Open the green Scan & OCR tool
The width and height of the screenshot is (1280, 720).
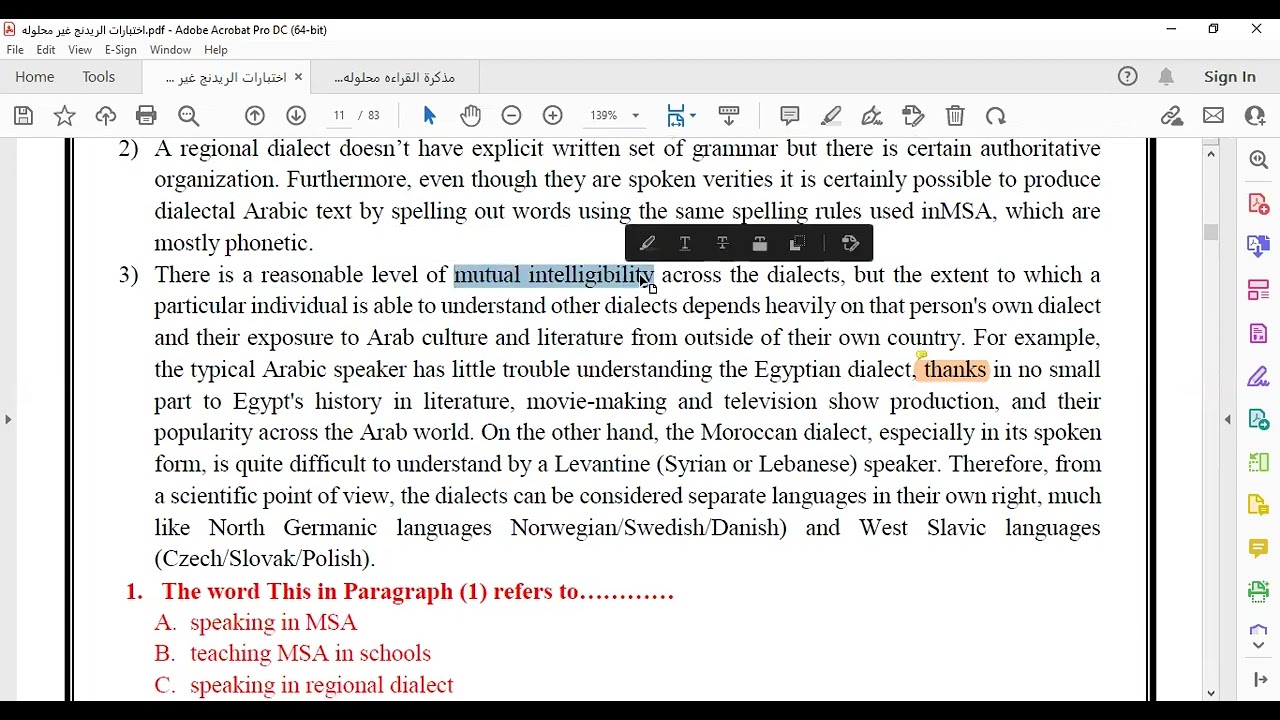(x=1258, y=591)
